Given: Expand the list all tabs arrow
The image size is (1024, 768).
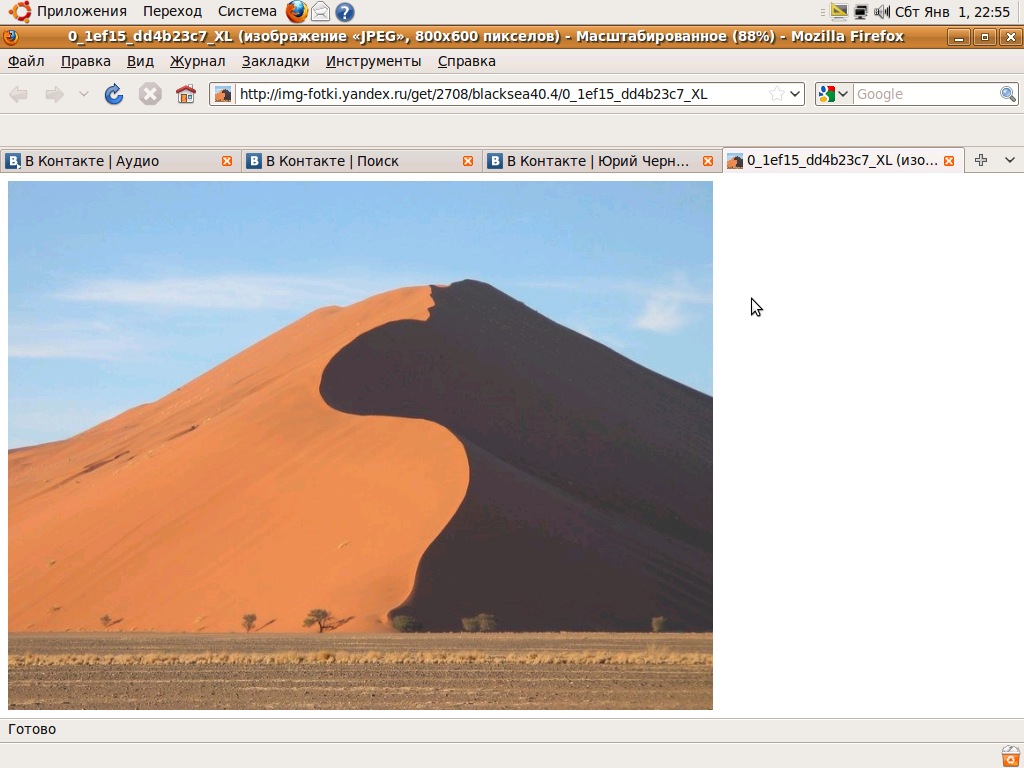Looking at the screenshot, I should (x=1009, y=160).
